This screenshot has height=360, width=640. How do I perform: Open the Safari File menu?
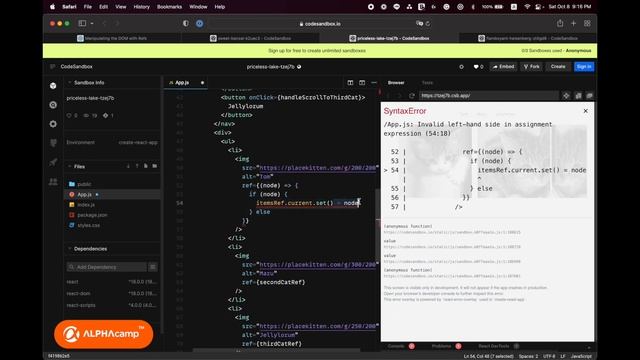point(87,7)
